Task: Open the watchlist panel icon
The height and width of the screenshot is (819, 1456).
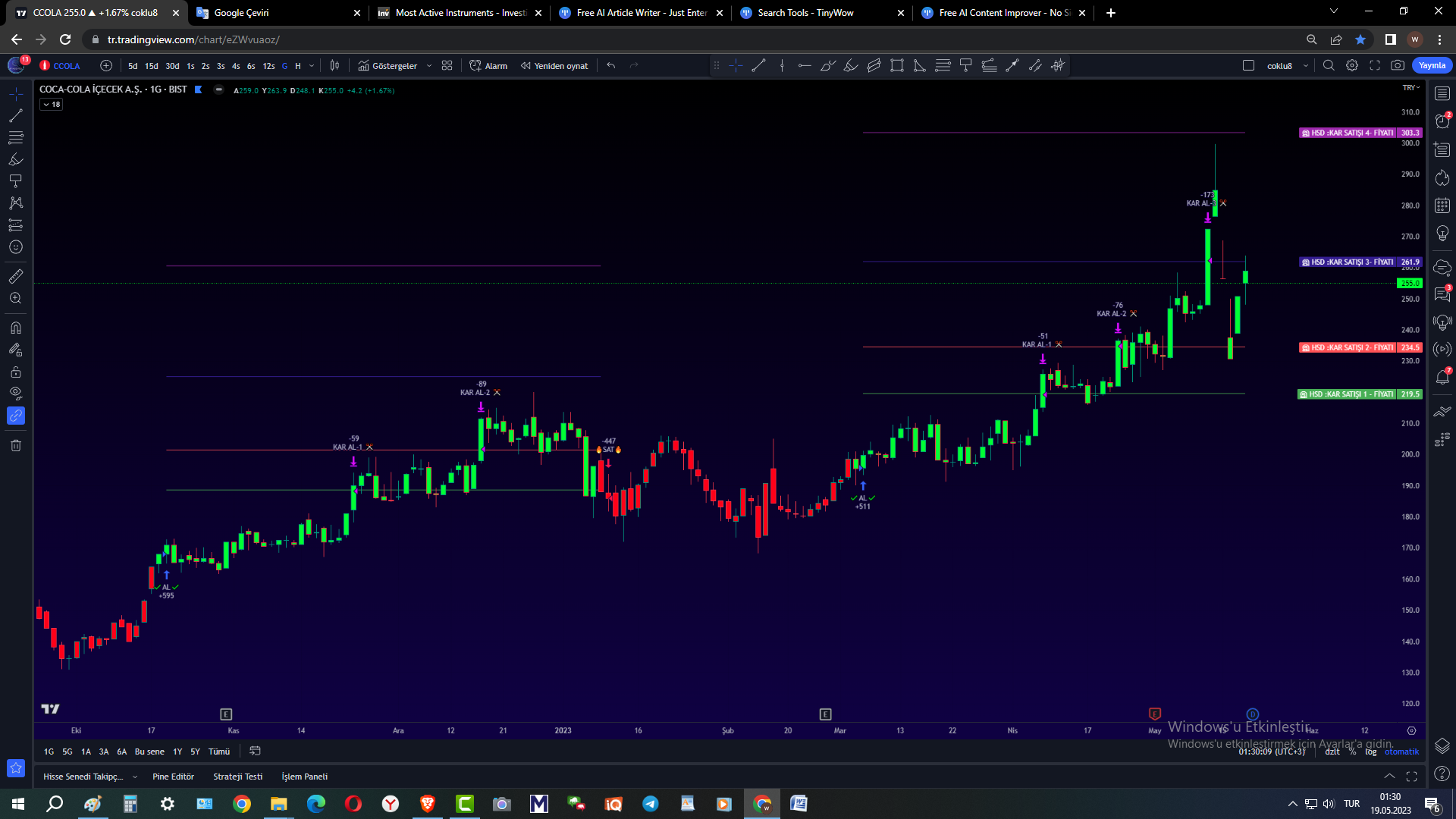Action: click(x=1442, y=93)
